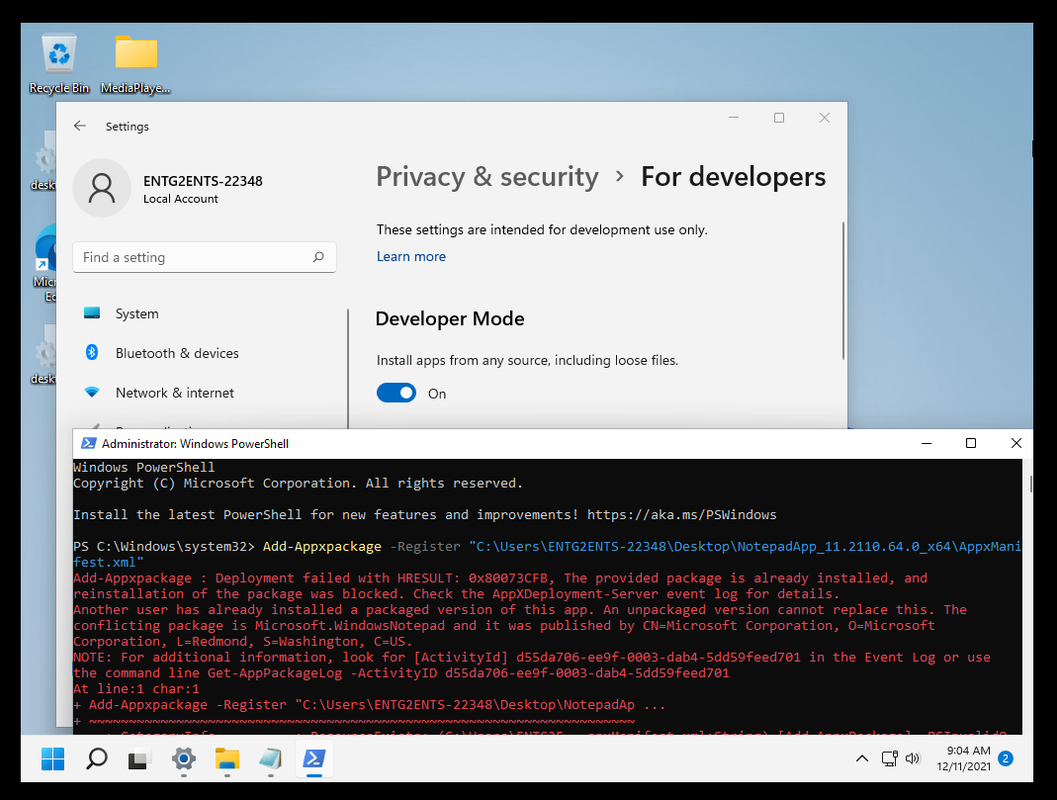Click the For developers breadcrumb title
This screenshot has height=800, width=1057.
pos(733,177)
